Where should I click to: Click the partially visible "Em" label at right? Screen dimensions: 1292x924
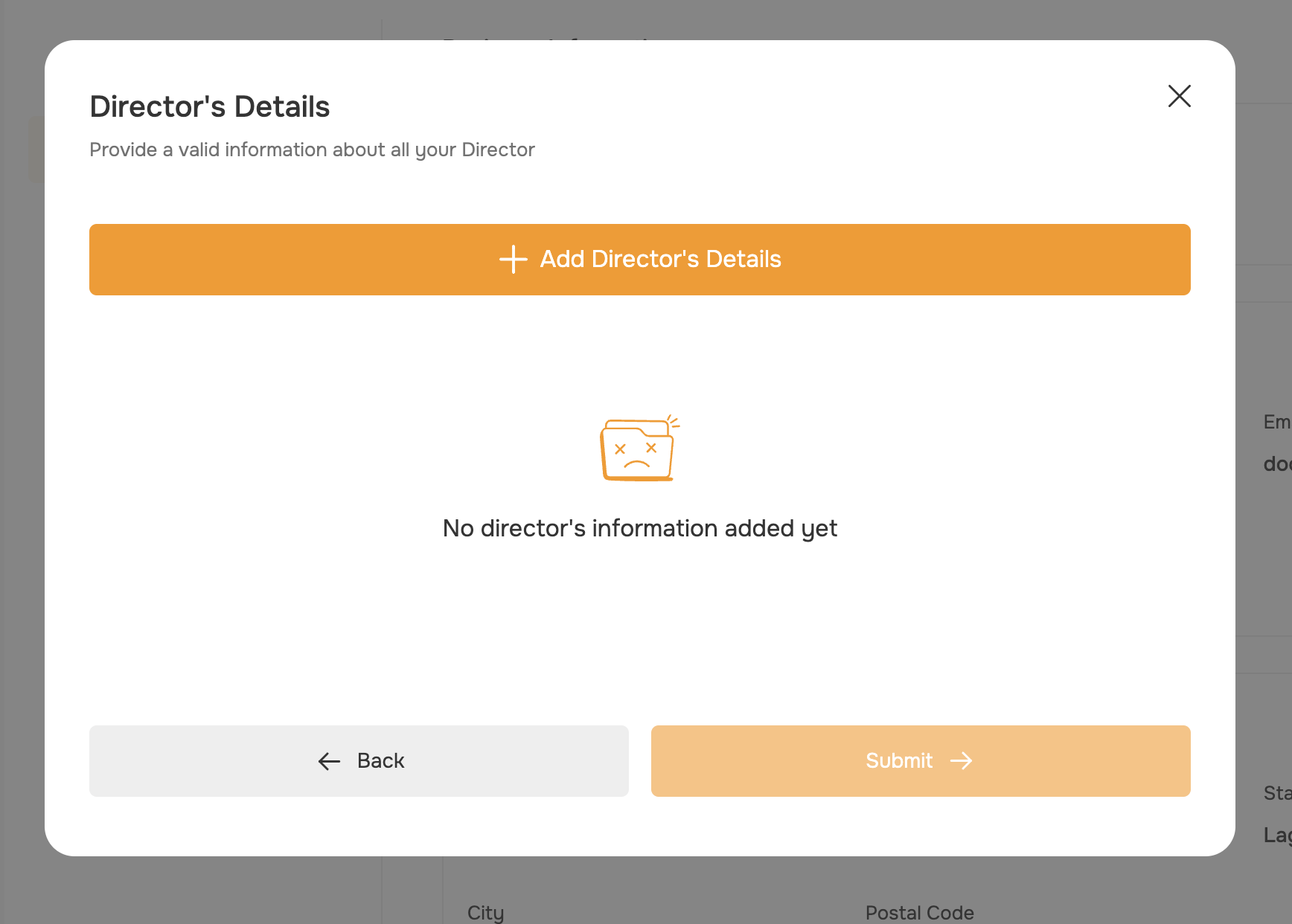click(x=1277, y=422)
